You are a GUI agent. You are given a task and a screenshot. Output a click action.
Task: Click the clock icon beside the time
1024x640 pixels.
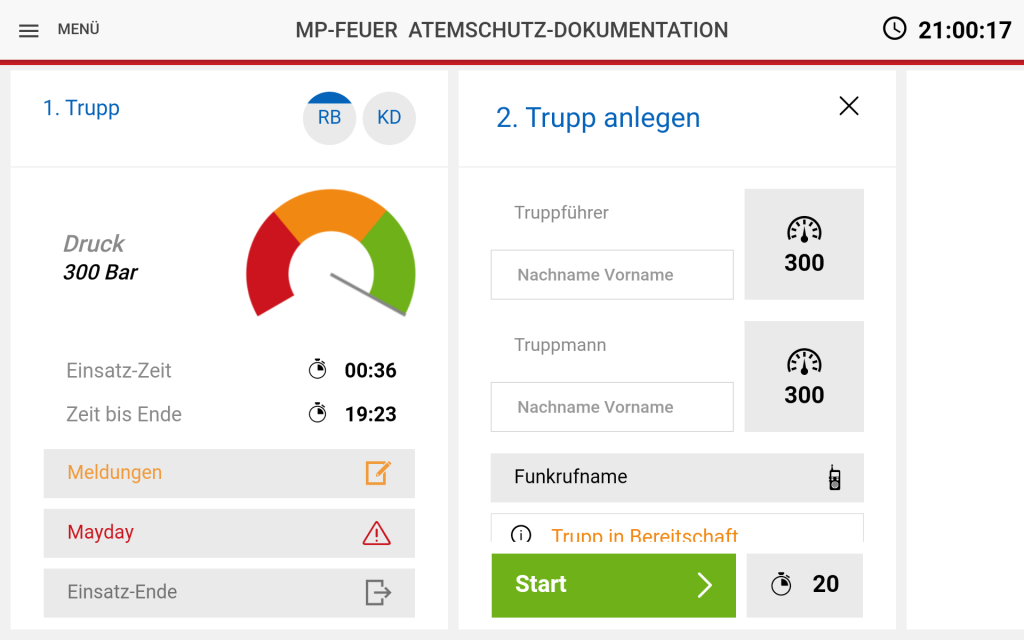894,29
